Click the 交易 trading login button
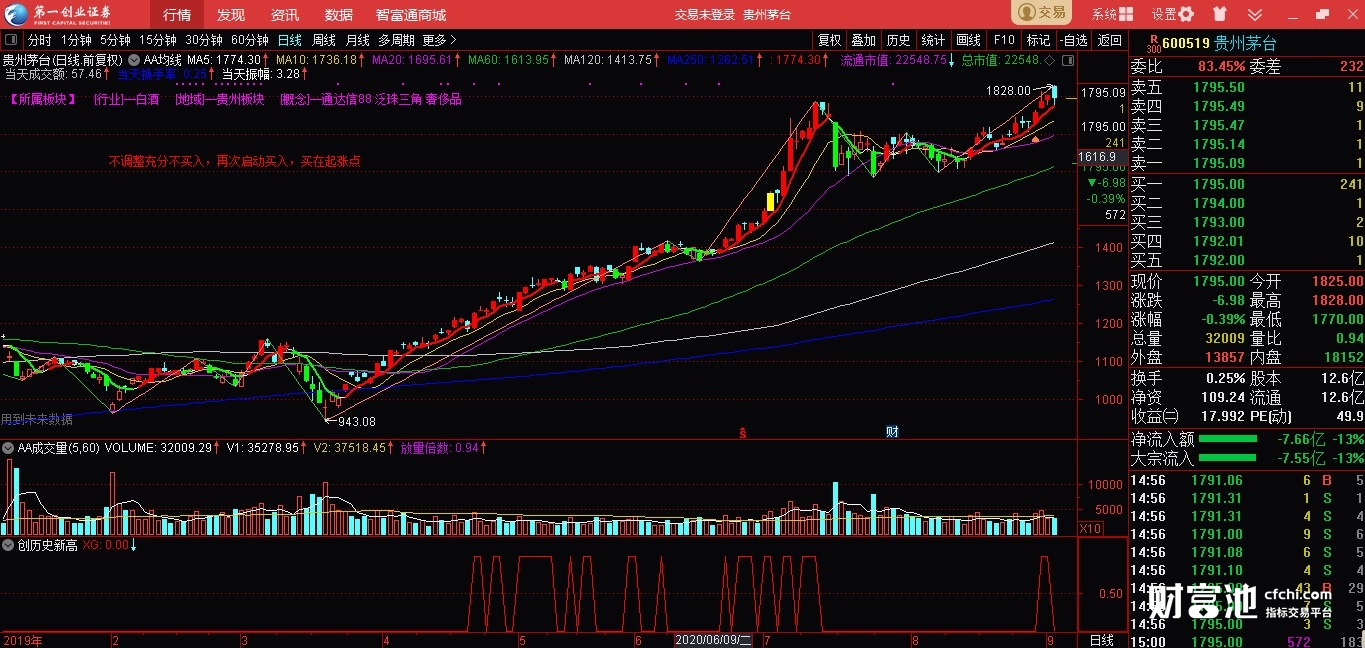 pos(1041,13)
